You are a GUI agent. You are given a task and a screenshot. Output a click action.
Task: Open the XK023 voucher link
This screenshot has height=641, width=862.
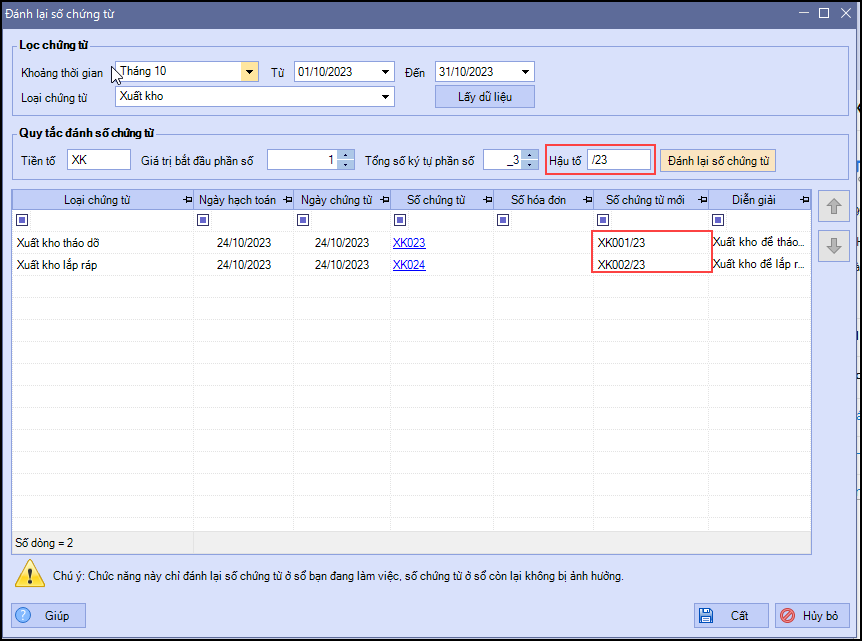tap(409, 242)
